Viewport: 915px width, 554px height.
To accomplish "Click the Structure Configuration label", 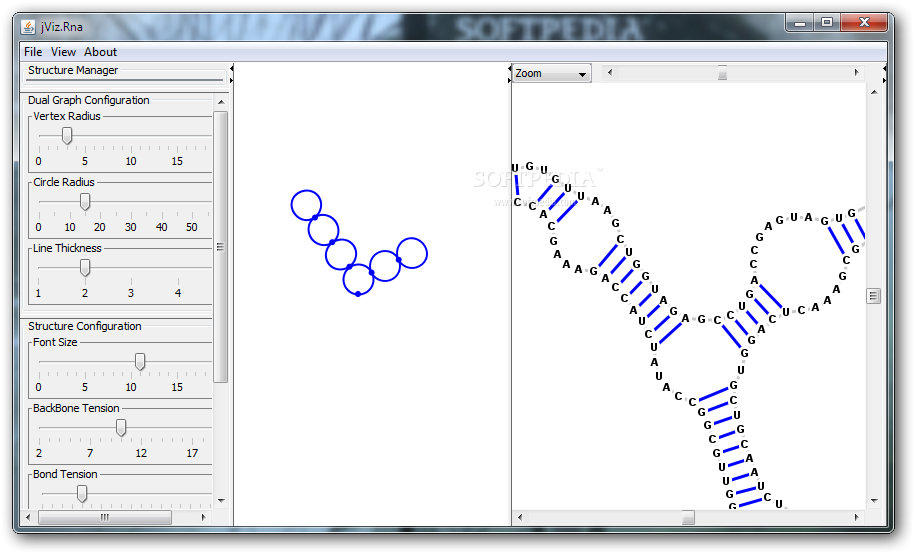I will [85, 326].
